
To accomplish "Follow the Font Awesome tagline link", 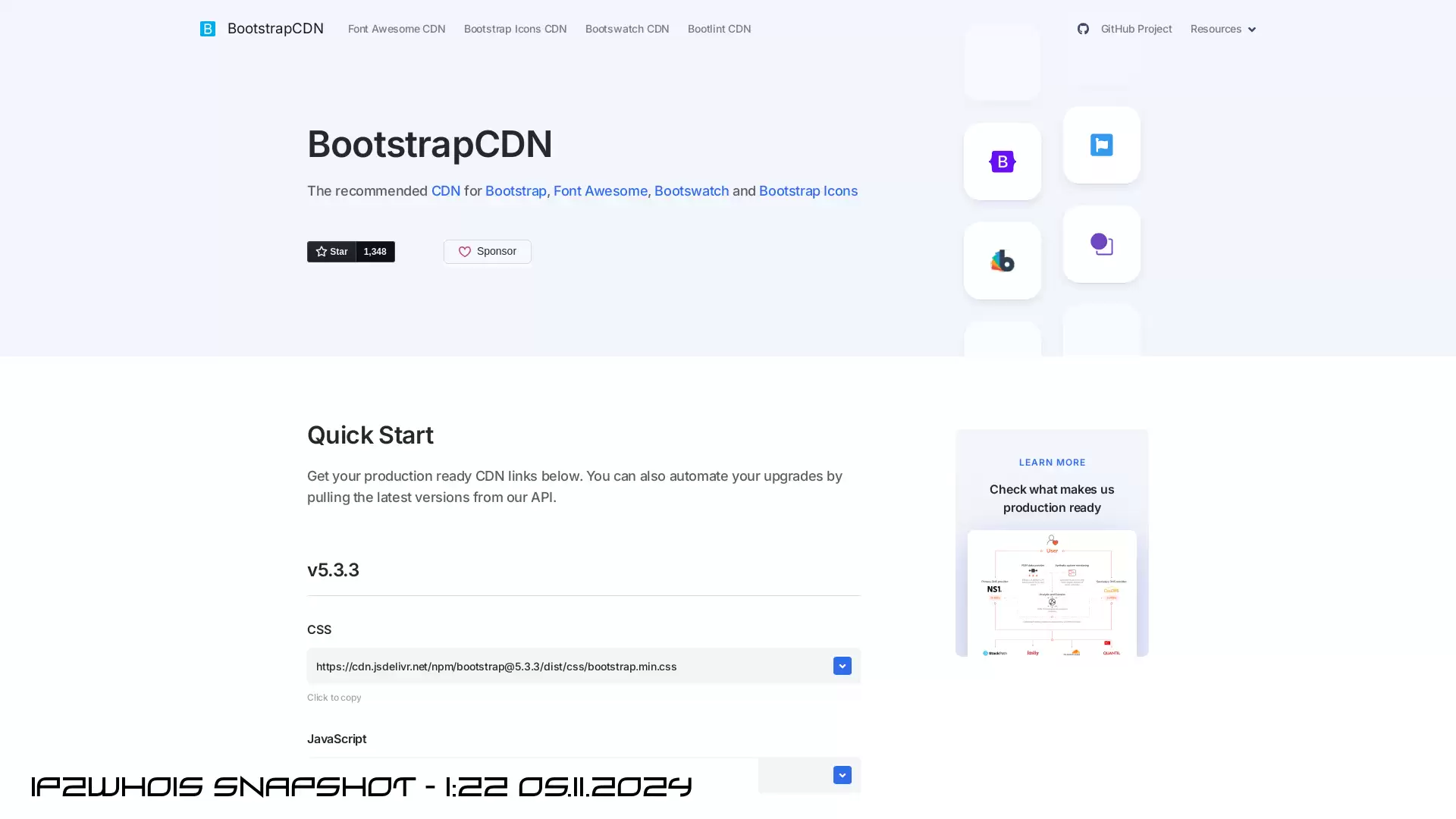I will [601, 191].
